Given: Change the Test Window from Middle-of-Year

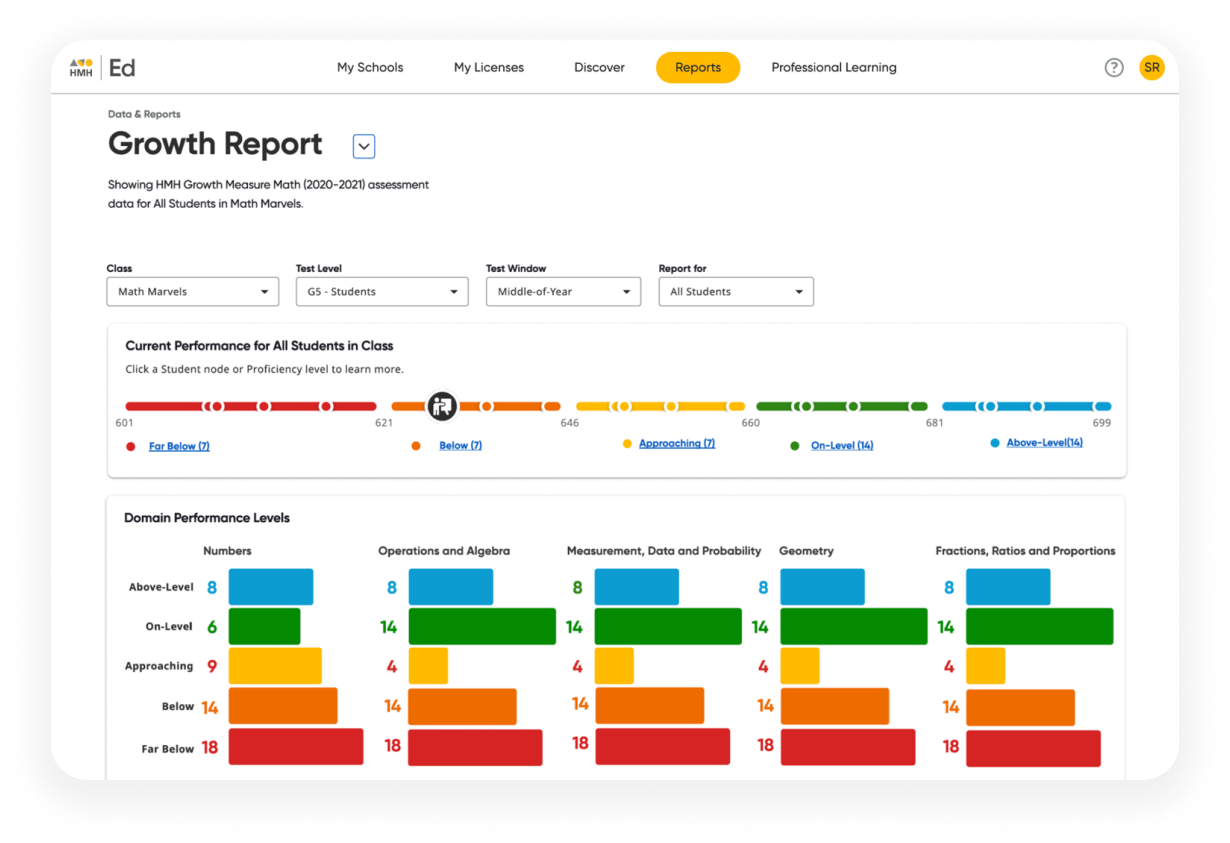Looking at the screenshot, I should tap(562, 291).
